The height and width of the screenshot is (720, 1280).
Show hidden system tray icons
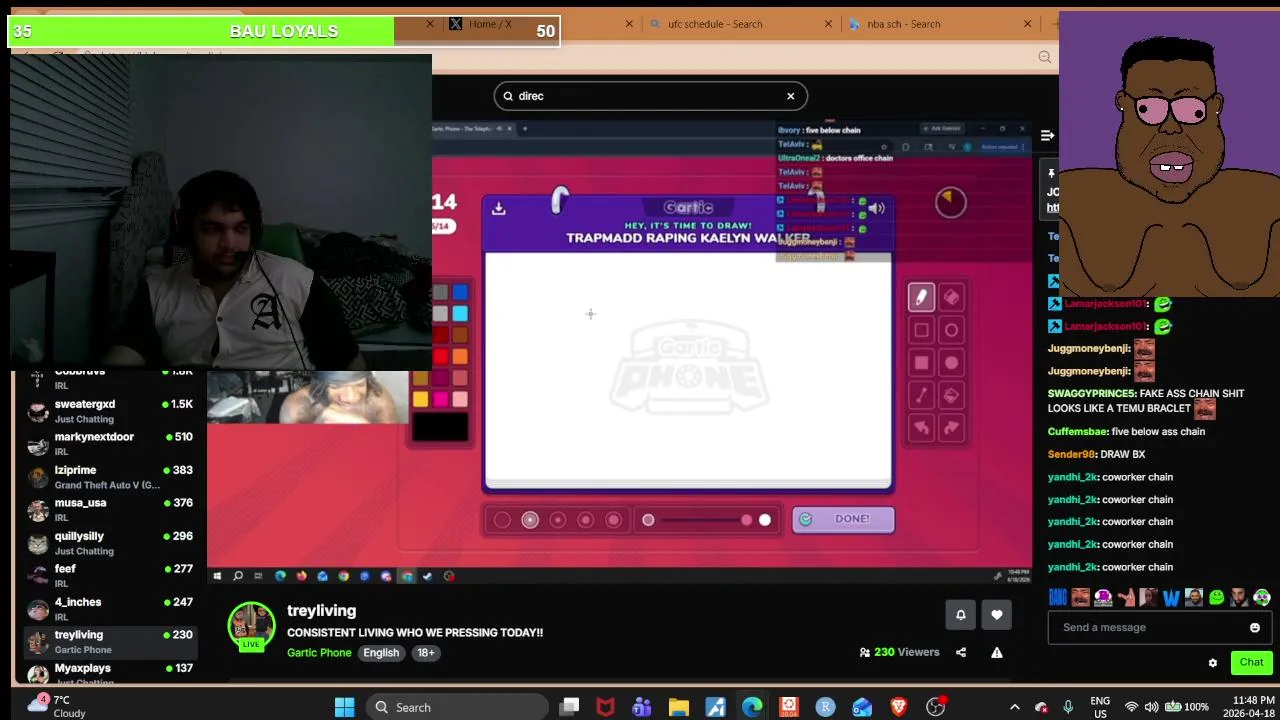pos(1014,707)
